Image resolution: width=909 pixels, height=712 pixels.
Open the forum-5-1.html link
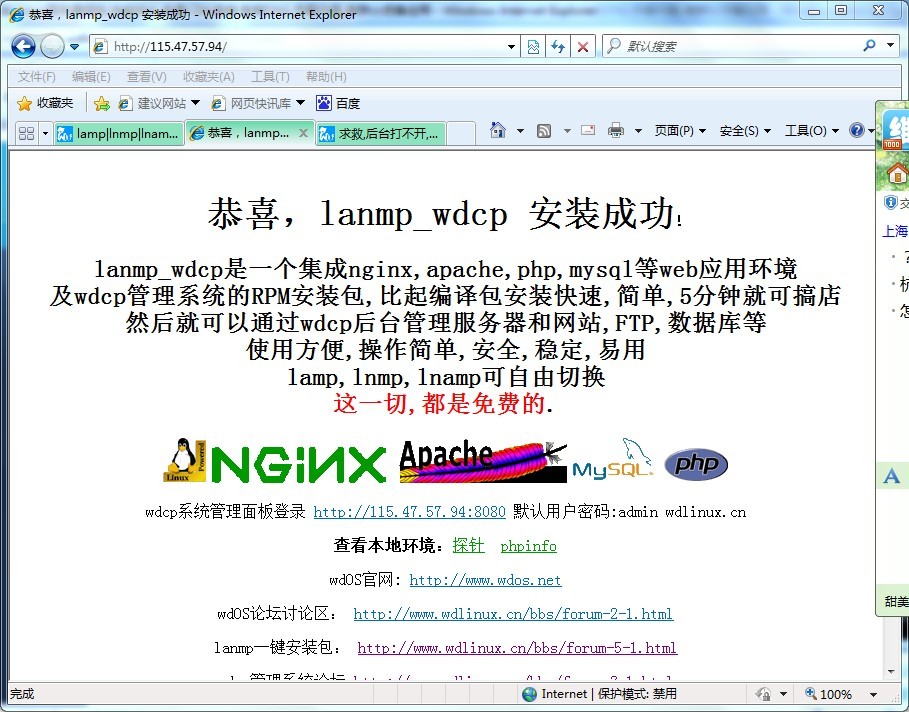(x=517, y=648)
